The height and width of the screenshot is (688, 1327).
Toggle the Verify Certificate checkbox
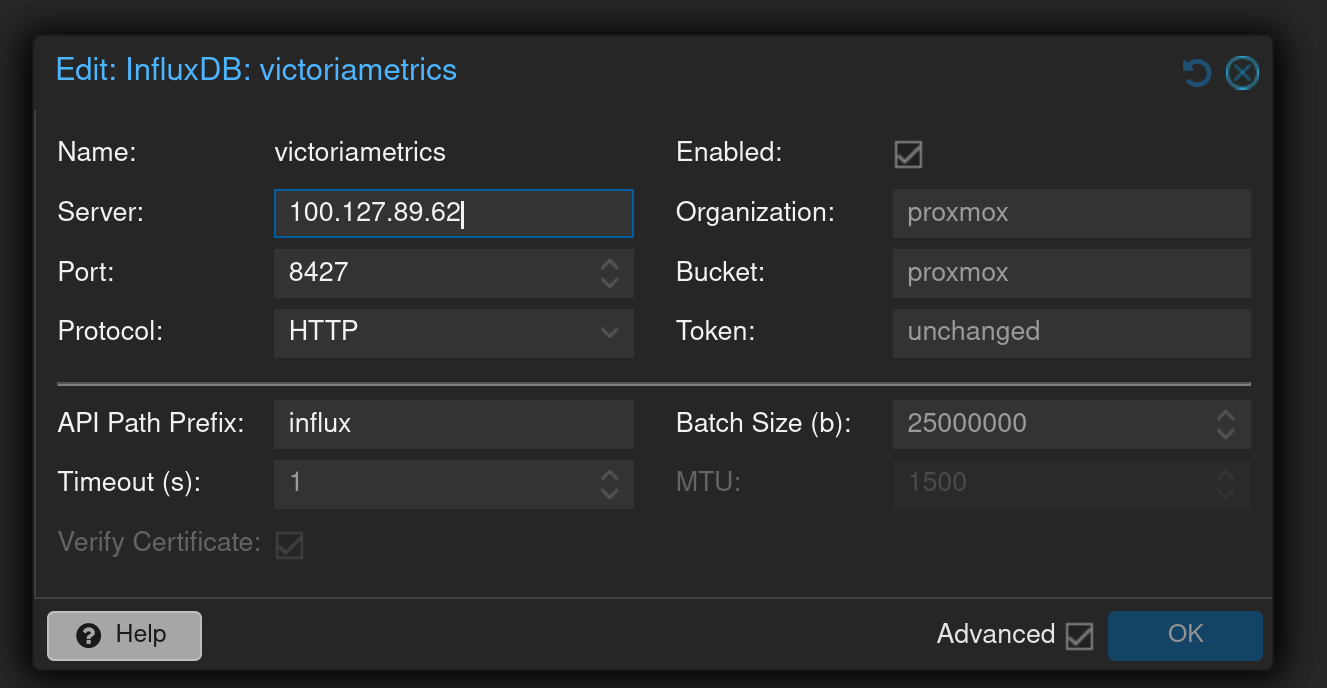(290, 545)
